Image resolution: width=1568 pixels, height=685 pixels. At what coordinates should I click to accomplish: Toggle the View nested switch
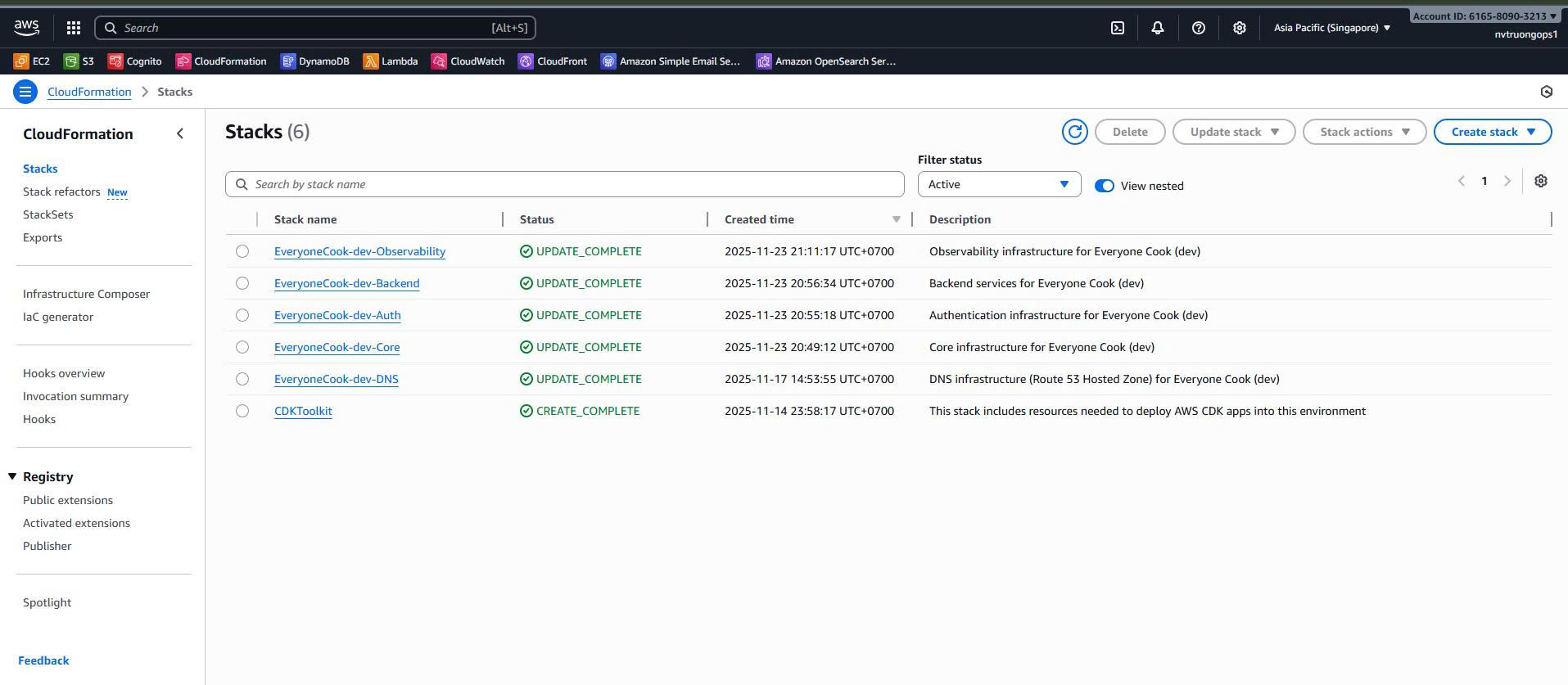[1105, 186]
